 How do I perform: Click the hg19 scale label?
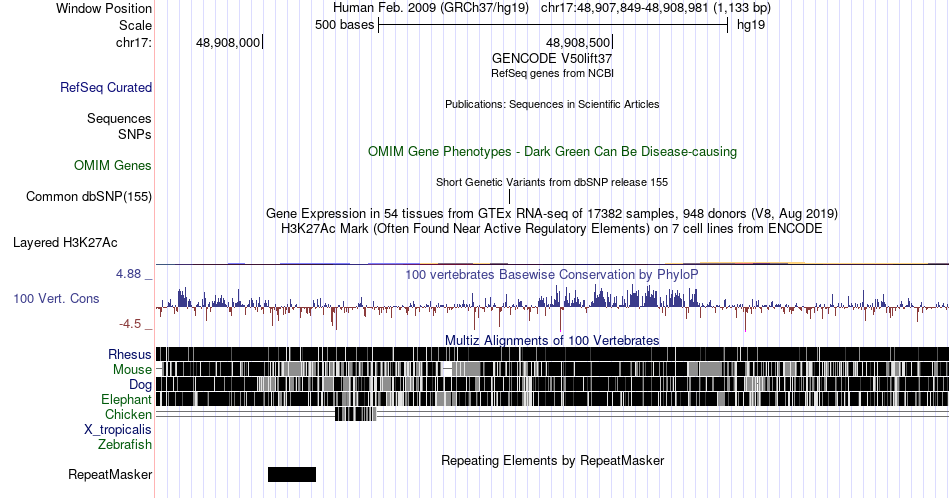(x=751, y=25)
